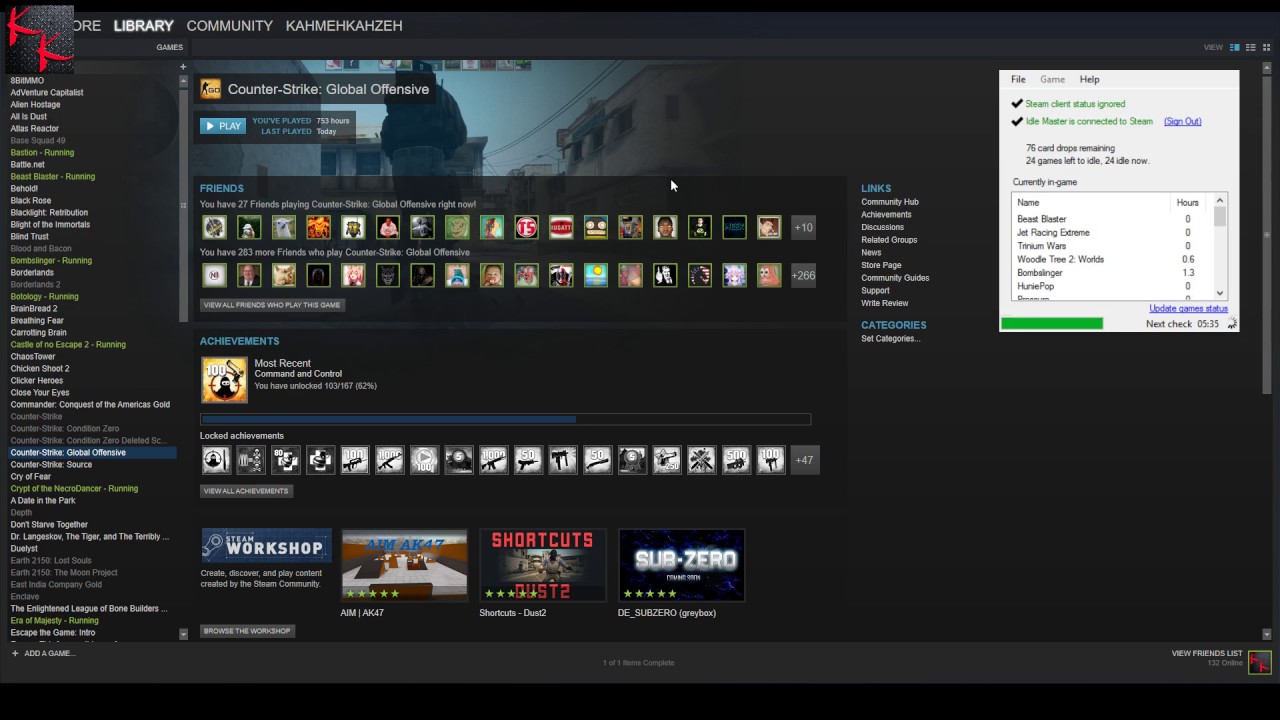Image resolution: width=1280 pixels, height=720 pixels.
Task: Click plus icon above the games list
Action: click(x=183, y=67)
